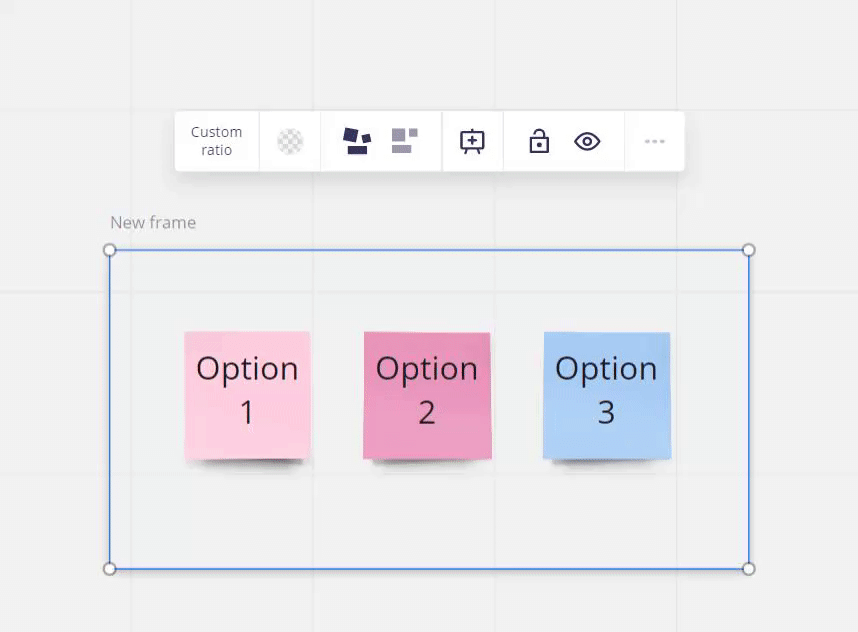
Task: Select the dark pink Option 2 sticky note
Action: pyautogui.click(x=427, y=396)
